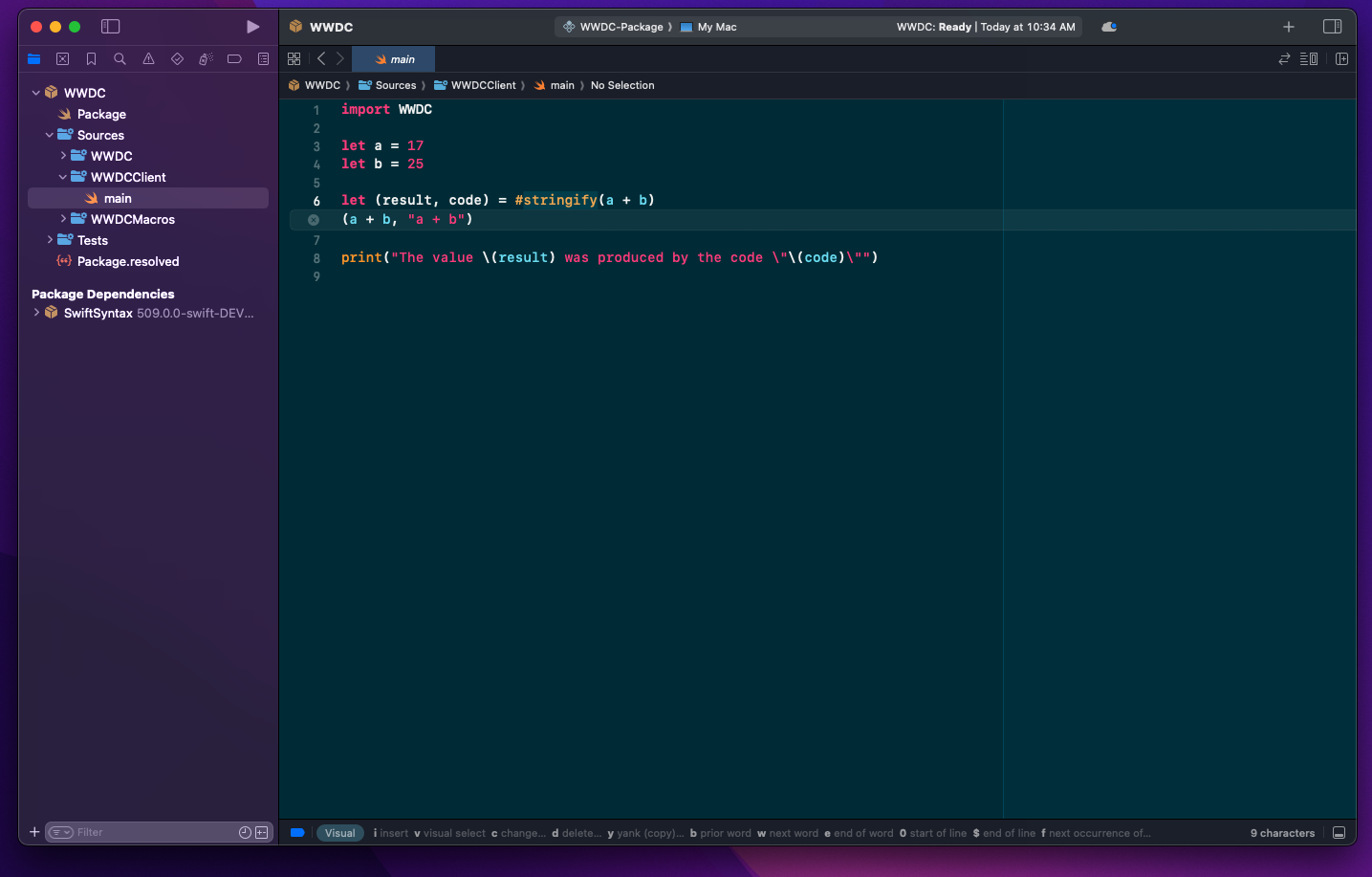Click the print statement line
Viewport: 1372px width, 877px height.
pos(609,257)
